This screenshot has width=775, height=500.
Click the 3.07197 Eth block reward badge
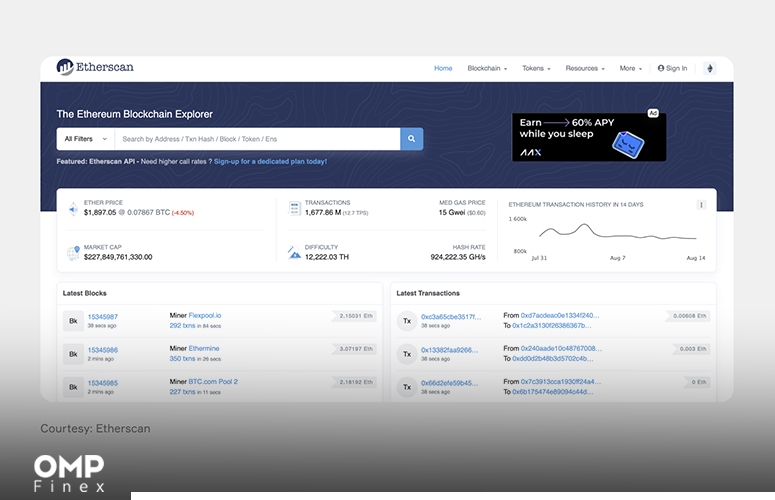[355, 349]
